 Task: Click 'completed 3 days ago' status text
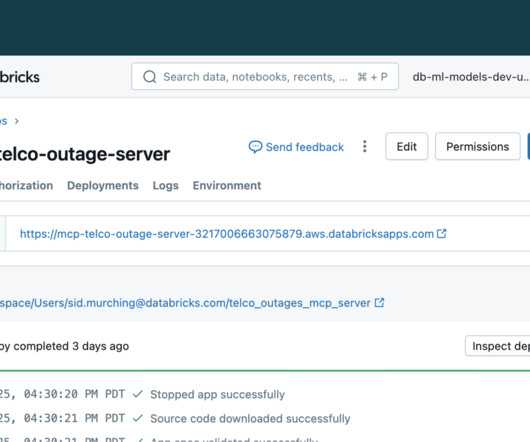pyautogui.click(x=71, y=346)
